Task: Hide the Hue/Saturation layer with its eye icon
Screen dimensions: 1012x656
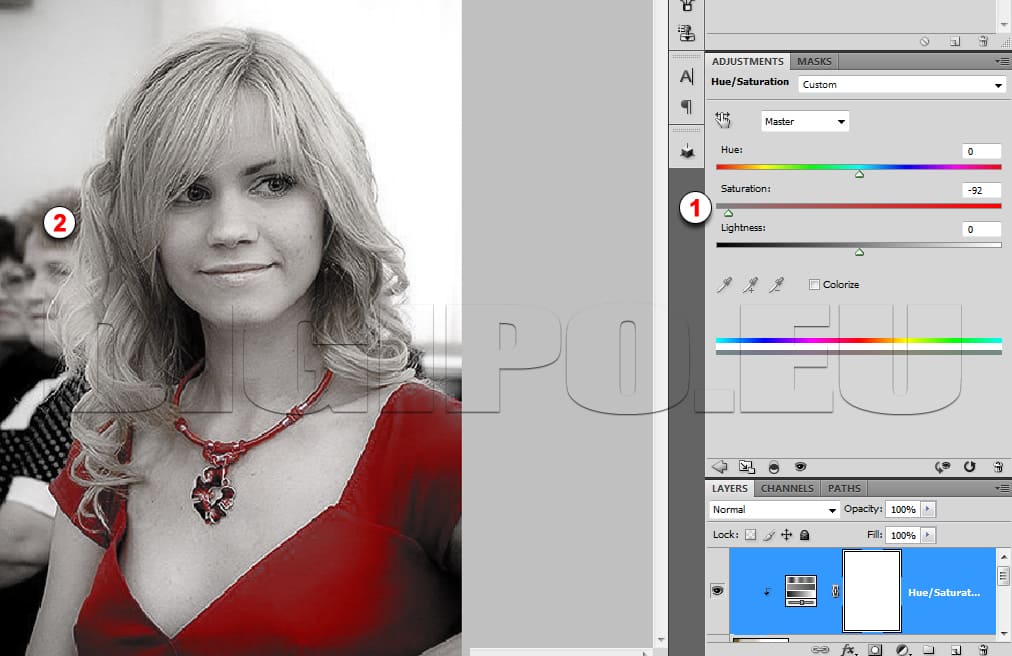Action: click(717, 591)
